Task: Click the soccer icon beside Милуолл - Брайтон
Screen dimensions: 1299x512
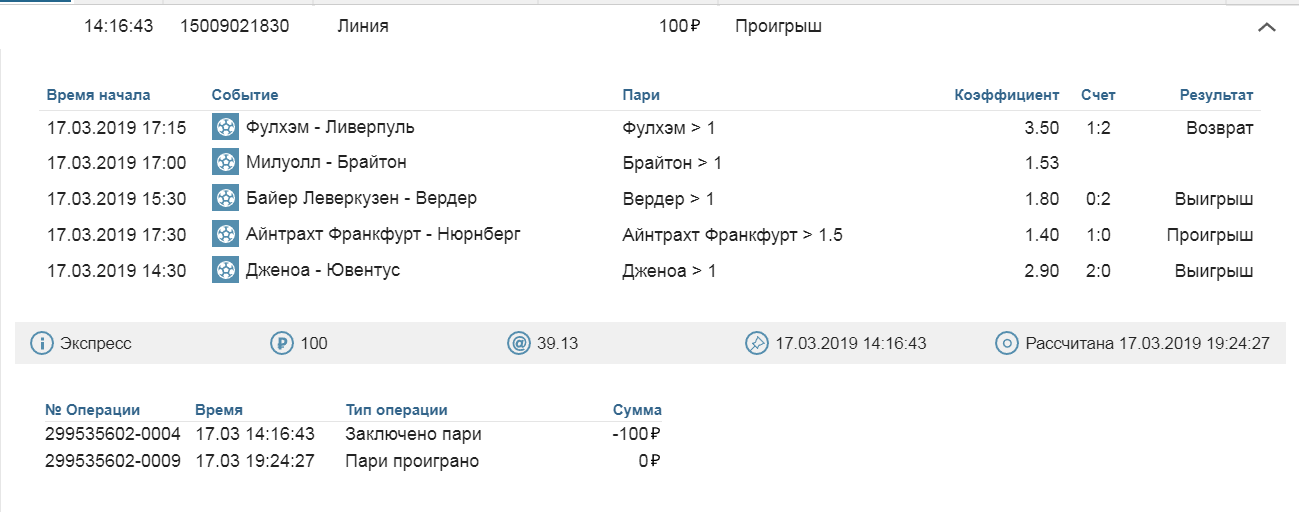Action: [226, 162]
